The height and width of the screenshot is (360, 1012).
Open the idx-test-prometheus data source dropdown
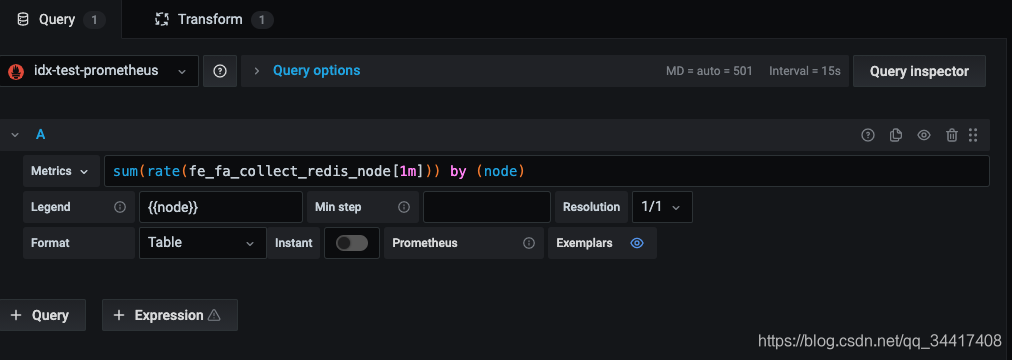click(99, 71)
